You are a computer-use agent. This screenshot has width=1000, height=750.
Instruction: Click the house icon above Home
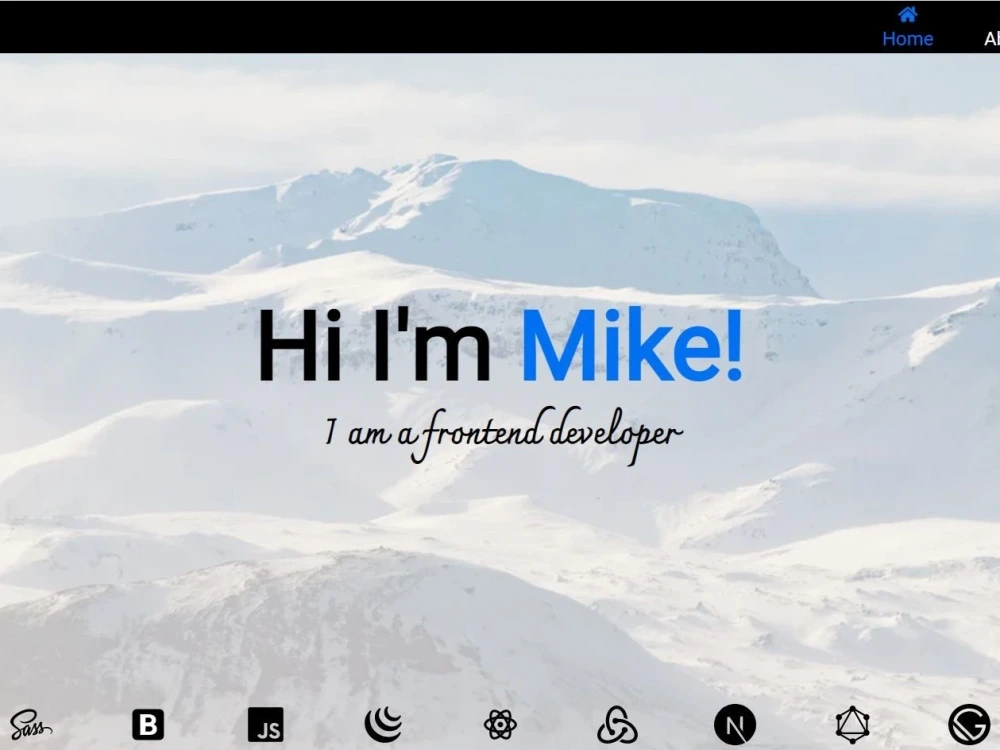click(908, 14)
